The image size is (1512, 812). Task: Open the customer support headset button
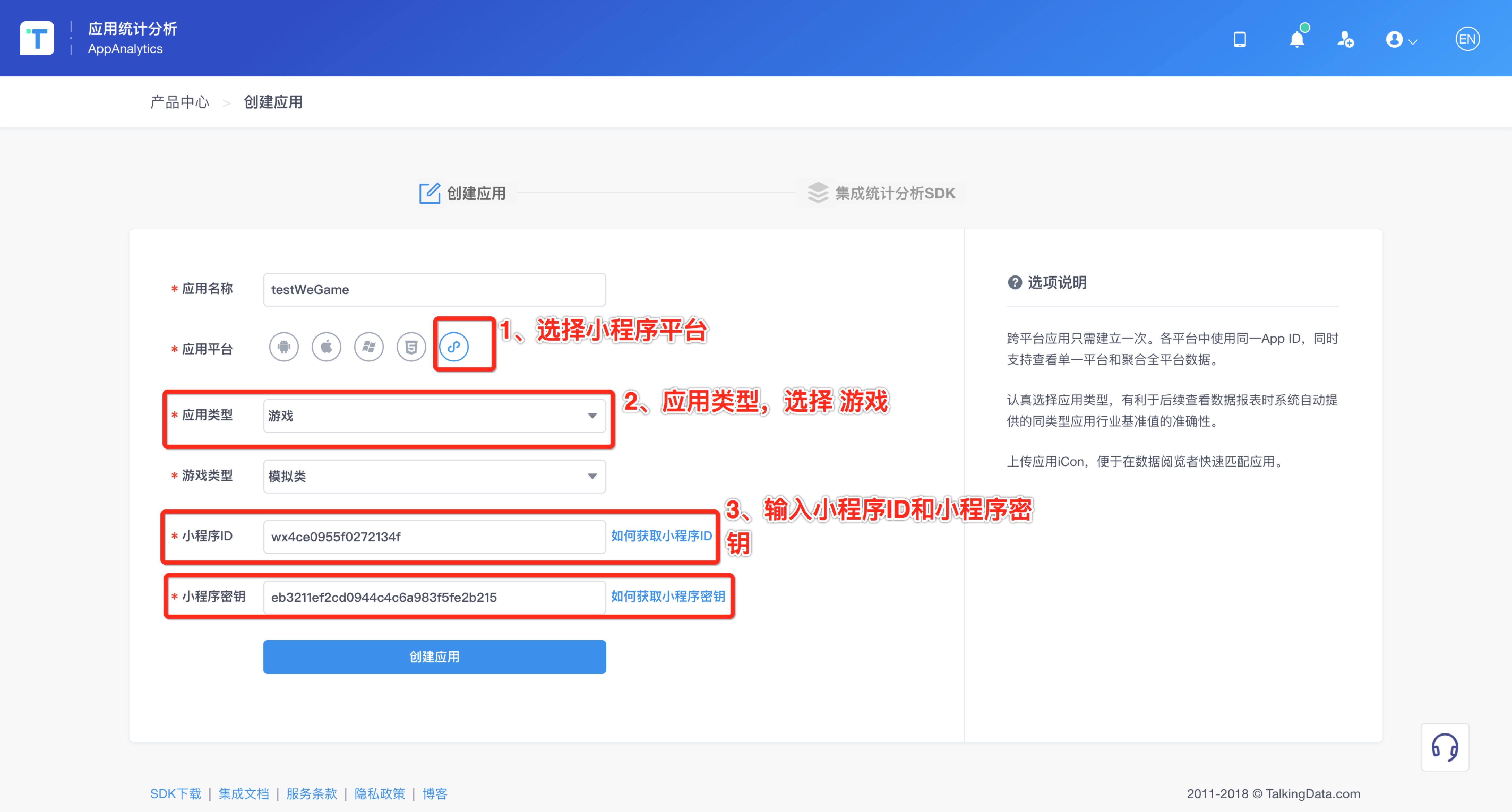click(1445, 748)
